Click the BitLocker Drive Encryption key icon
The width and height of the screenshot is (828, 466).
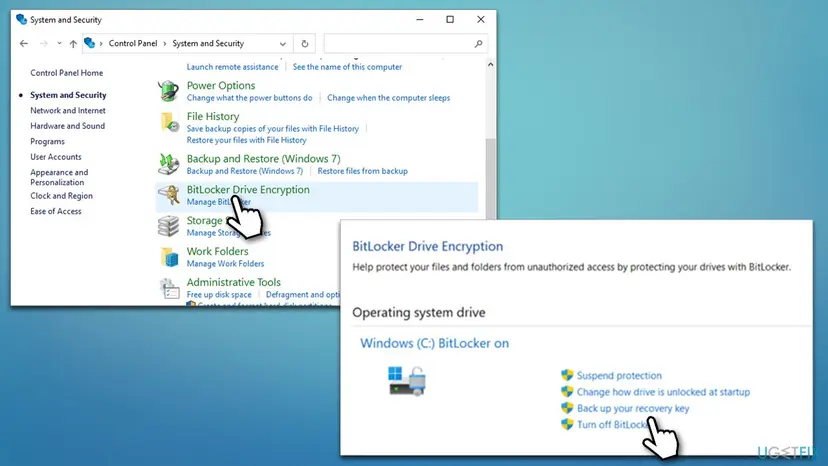[x=169, y=195]
